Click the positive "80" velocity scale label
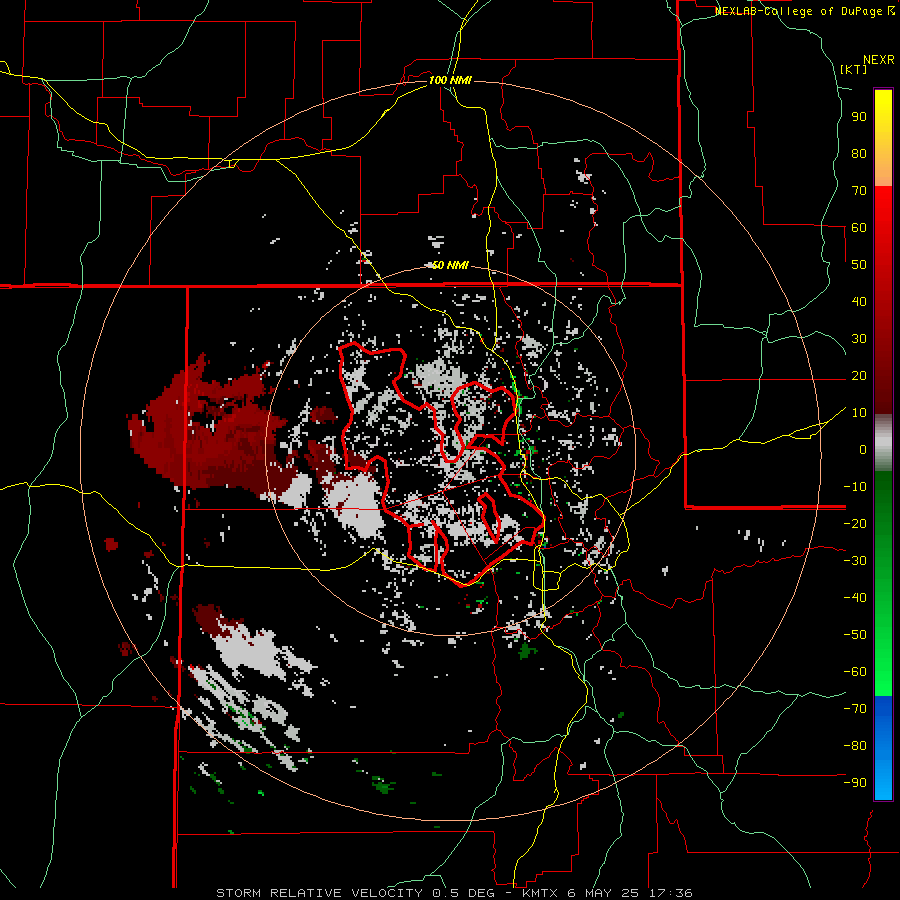 click(859, 153)
